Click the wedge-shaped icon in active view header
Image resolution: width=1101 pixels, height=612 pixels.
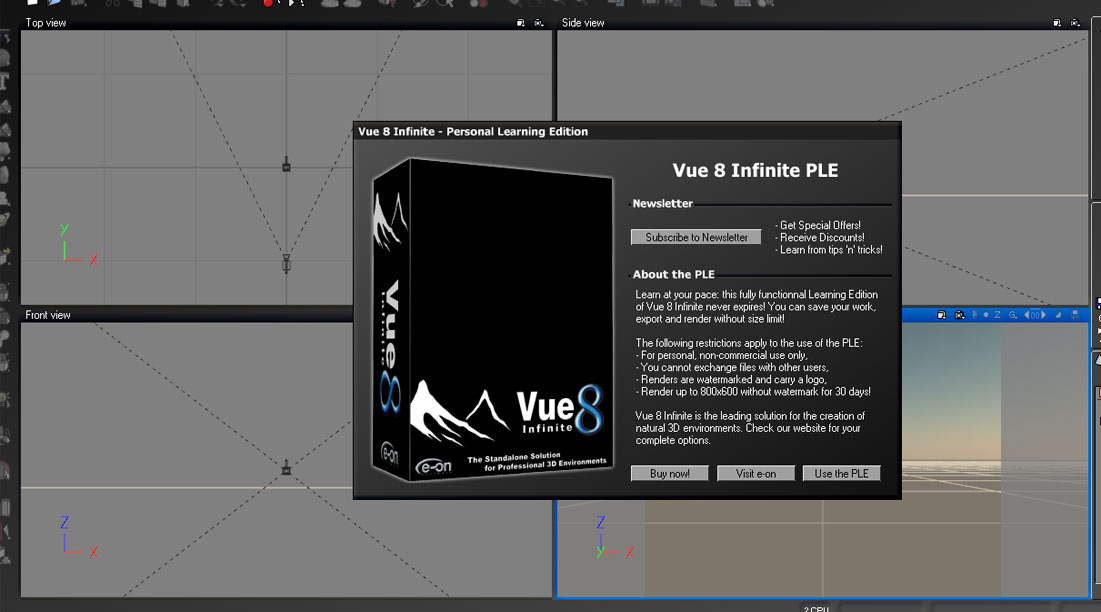click(1059, 315)
